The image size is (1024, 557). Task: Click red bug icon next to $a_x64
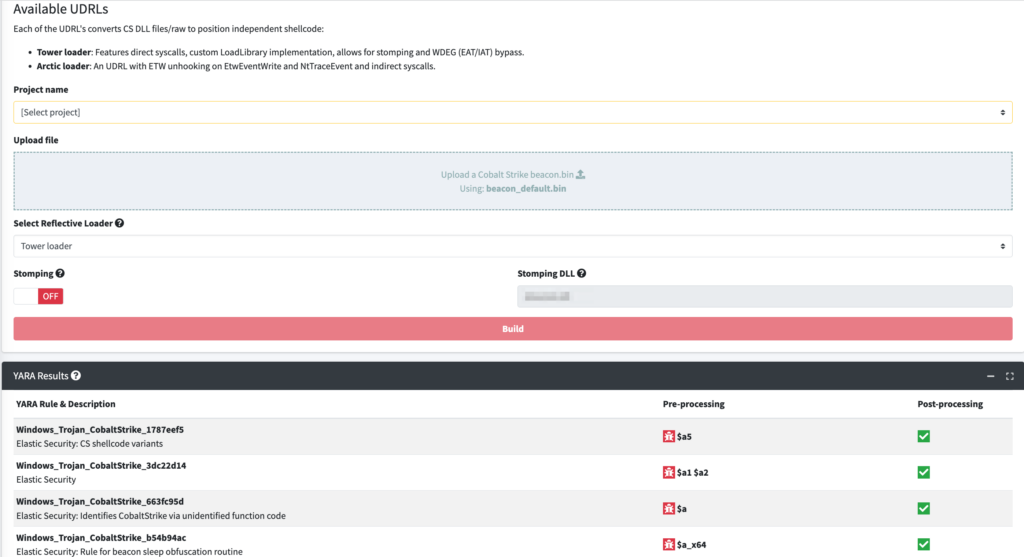[x=669, y=544]
